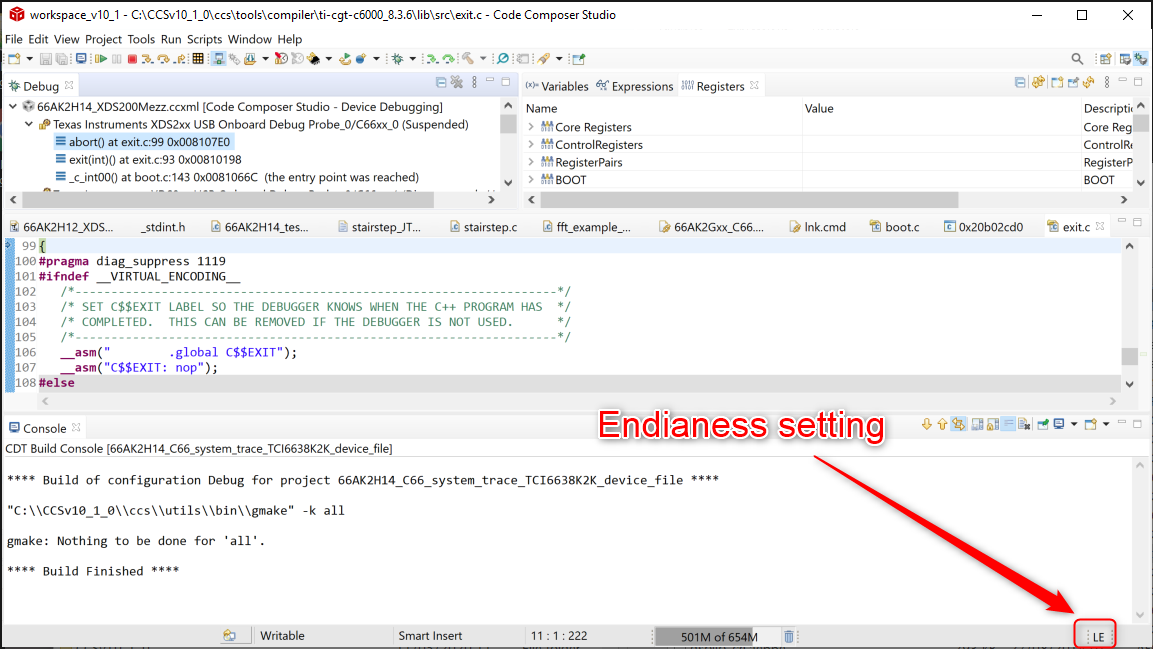Toggle the highlighted Console toolbar lines button

pos(1008,424)
